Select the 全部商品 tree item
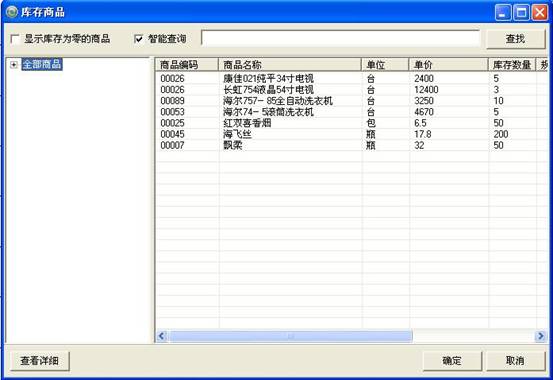The image size is (553, 380). (x=42, y=64)
